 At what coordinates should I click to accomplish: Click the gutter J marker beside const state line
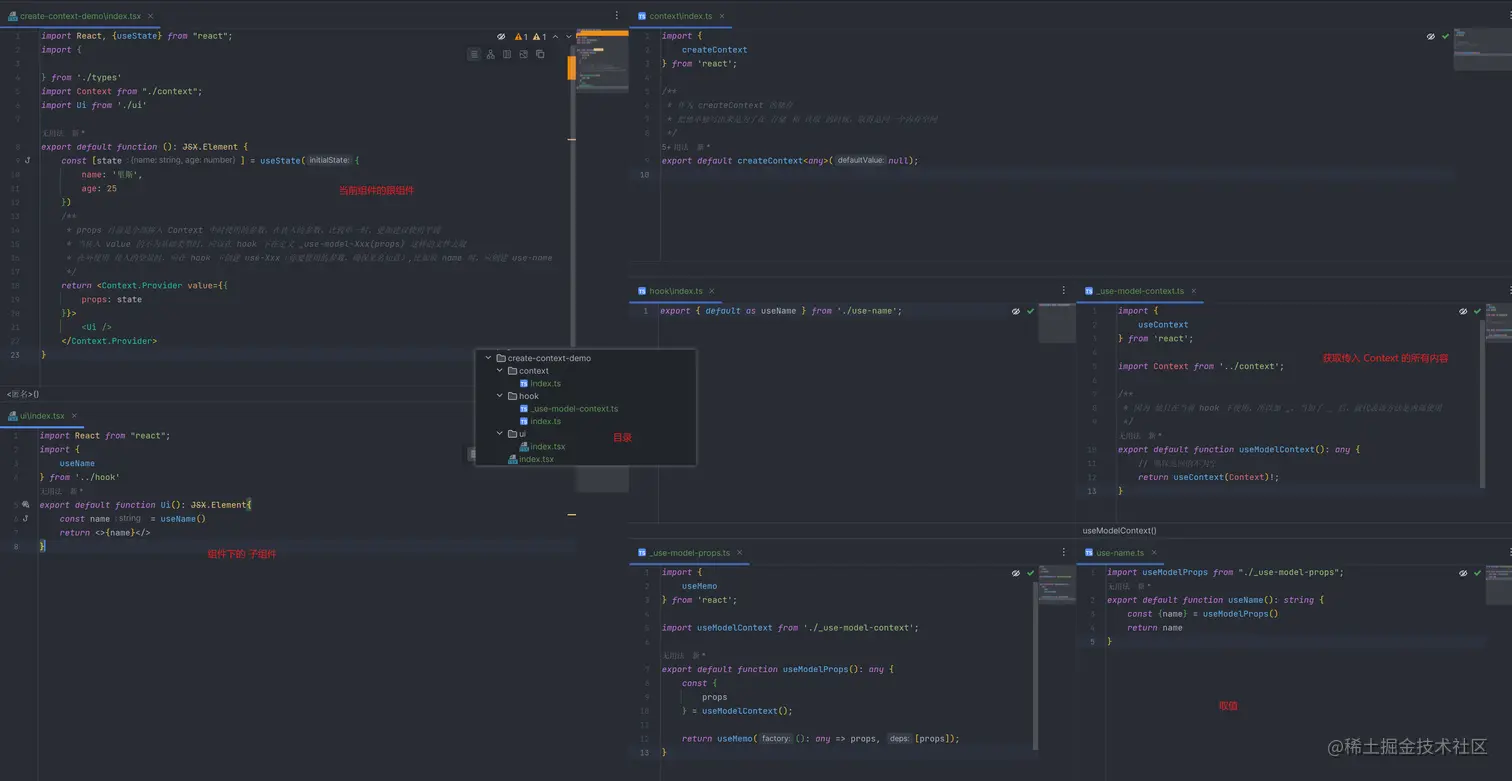(x=27, y=160)
